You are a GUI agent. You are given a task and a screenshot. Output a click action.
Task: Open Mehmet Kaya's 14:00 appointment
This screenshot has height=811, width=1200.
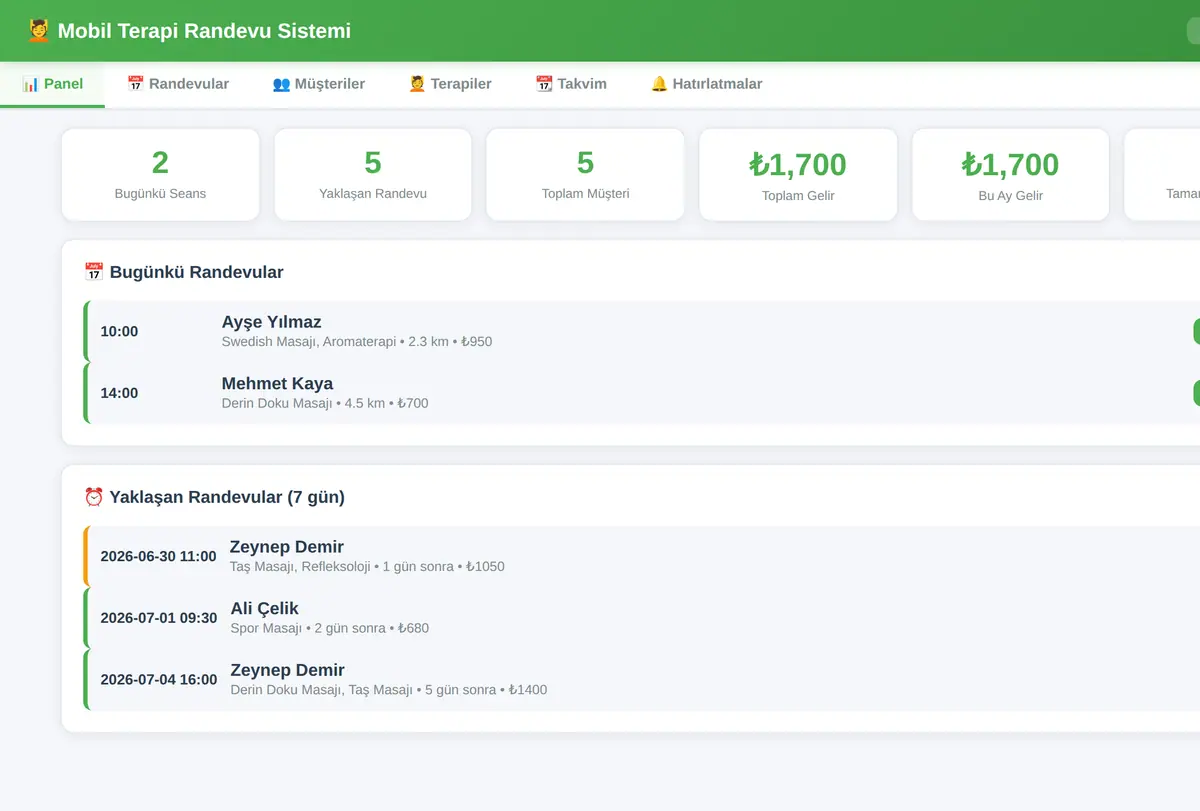[642, 393]
